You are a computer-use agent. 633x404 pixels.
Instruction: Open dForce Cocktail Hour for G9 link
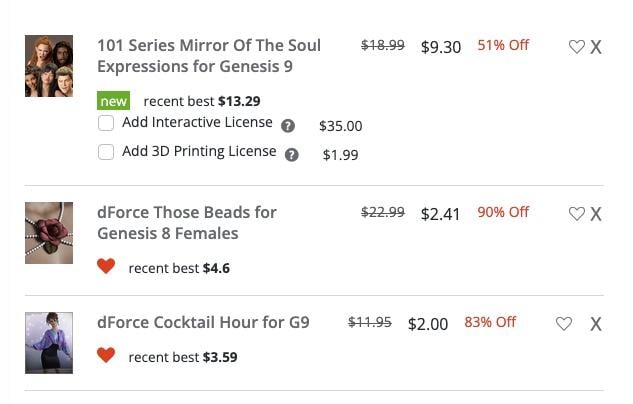[203, 323]
